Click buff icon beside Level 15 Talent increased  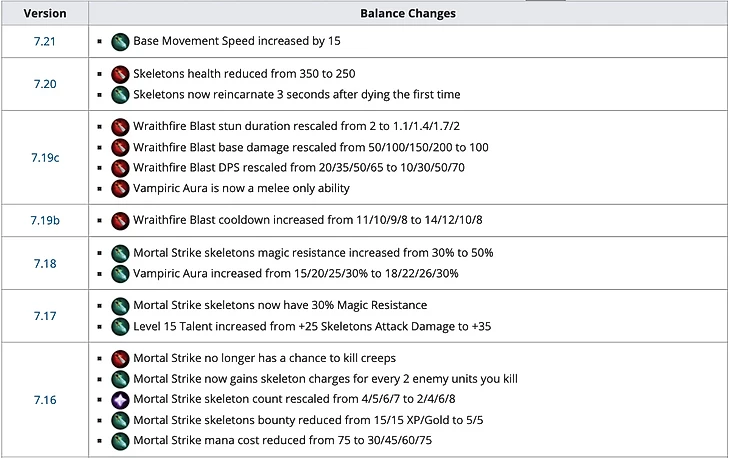click(x=120, y=325)
